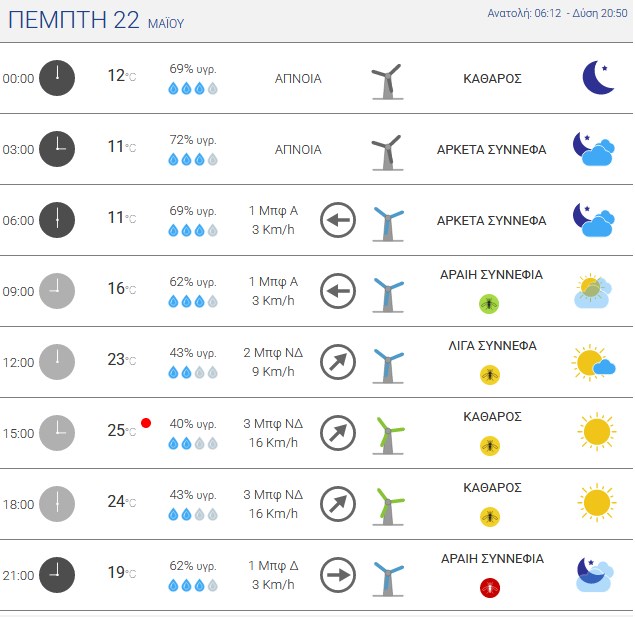Select the sun icon in 15:00 row
635x617 pixels.
[x=597, y=432]
